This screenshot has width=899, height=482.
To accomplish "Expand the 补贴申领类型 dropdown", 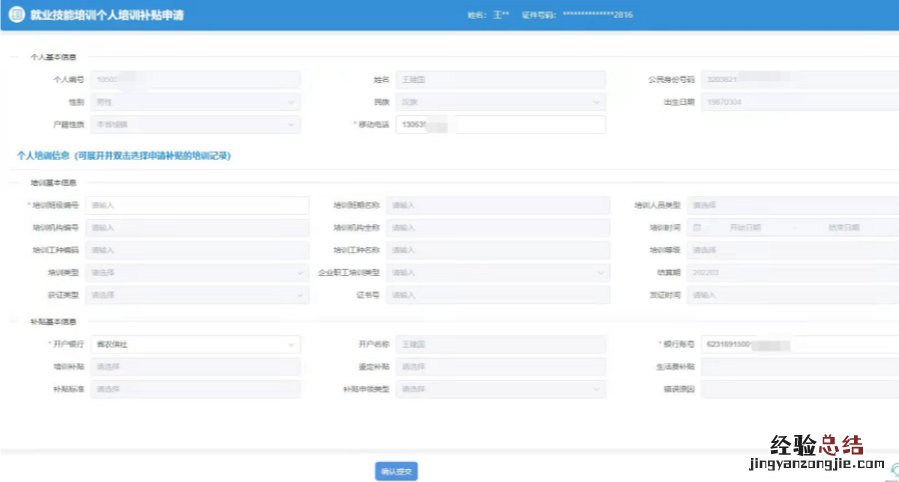I will pyautogui.click(x=501, y=389).
